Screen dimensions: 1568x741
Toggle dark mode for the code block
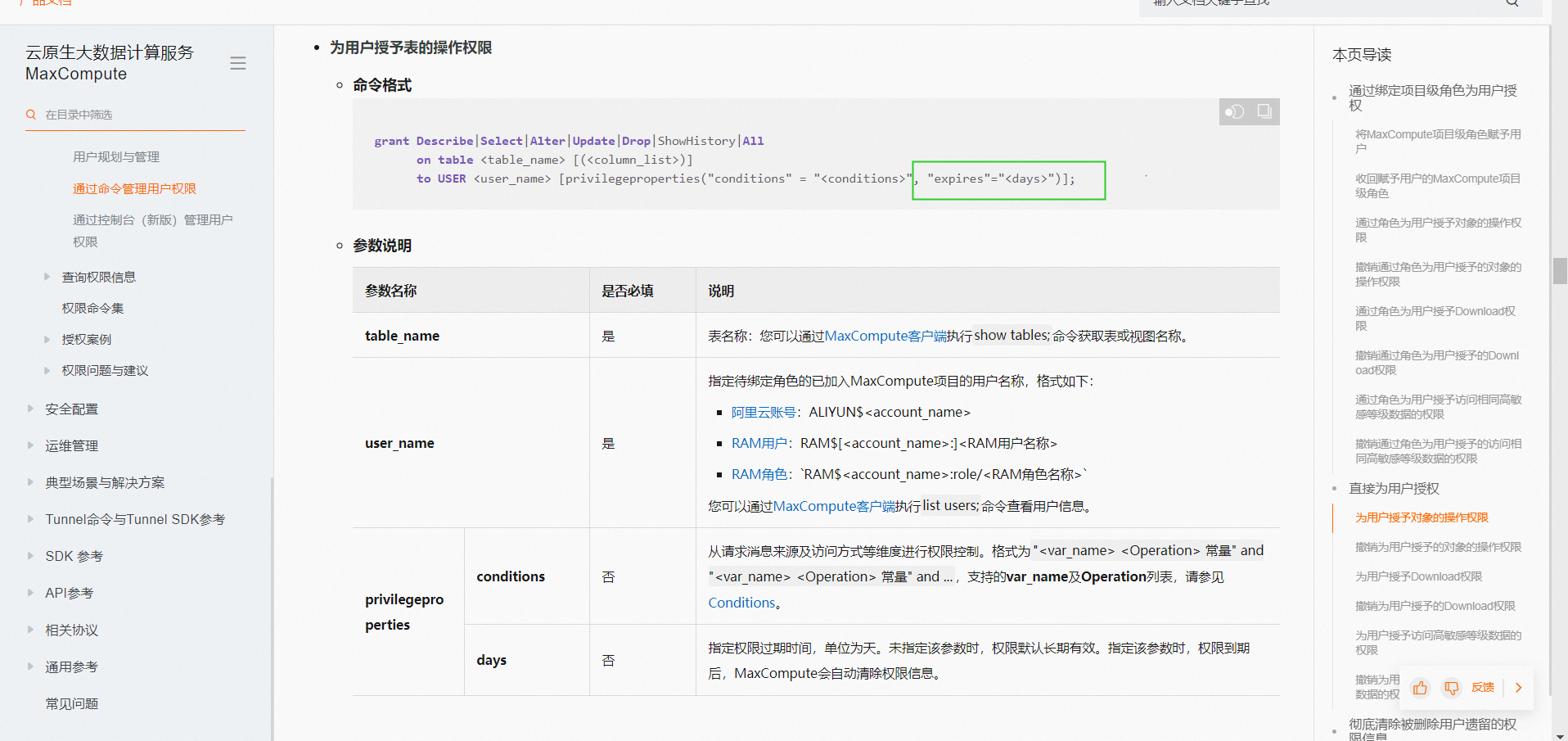[x=1234, y=111]
